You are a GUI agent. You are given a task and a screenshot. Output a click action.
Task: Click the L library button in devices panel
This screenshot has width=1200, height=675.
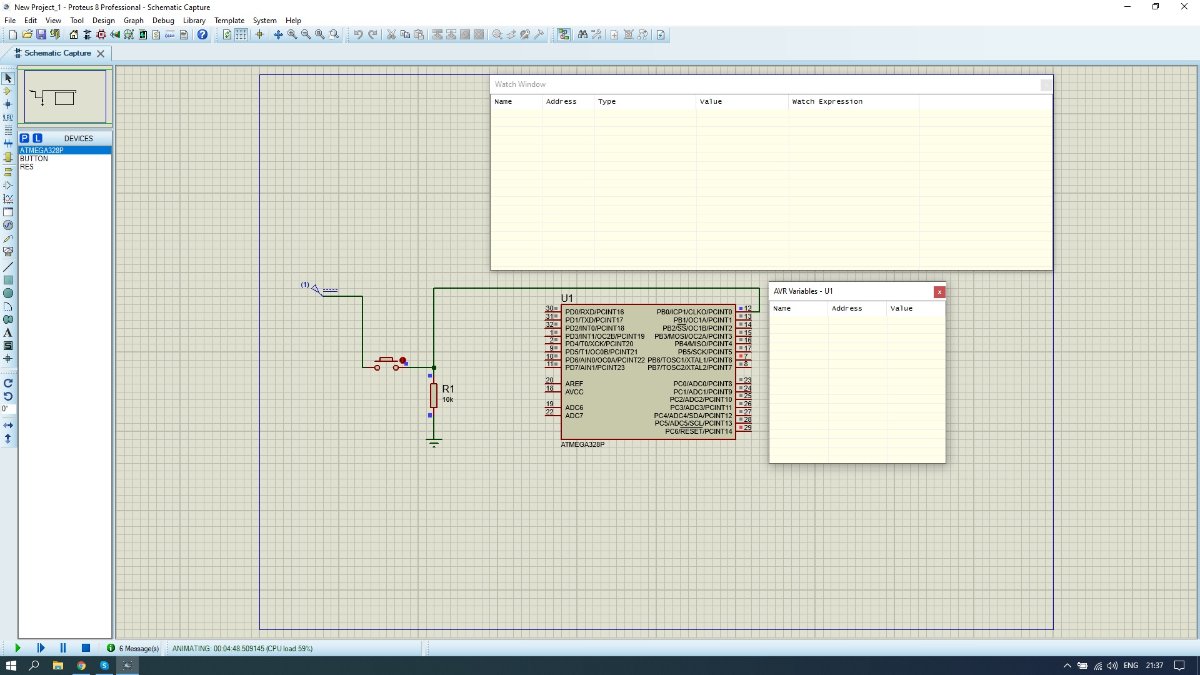[37, 138]
